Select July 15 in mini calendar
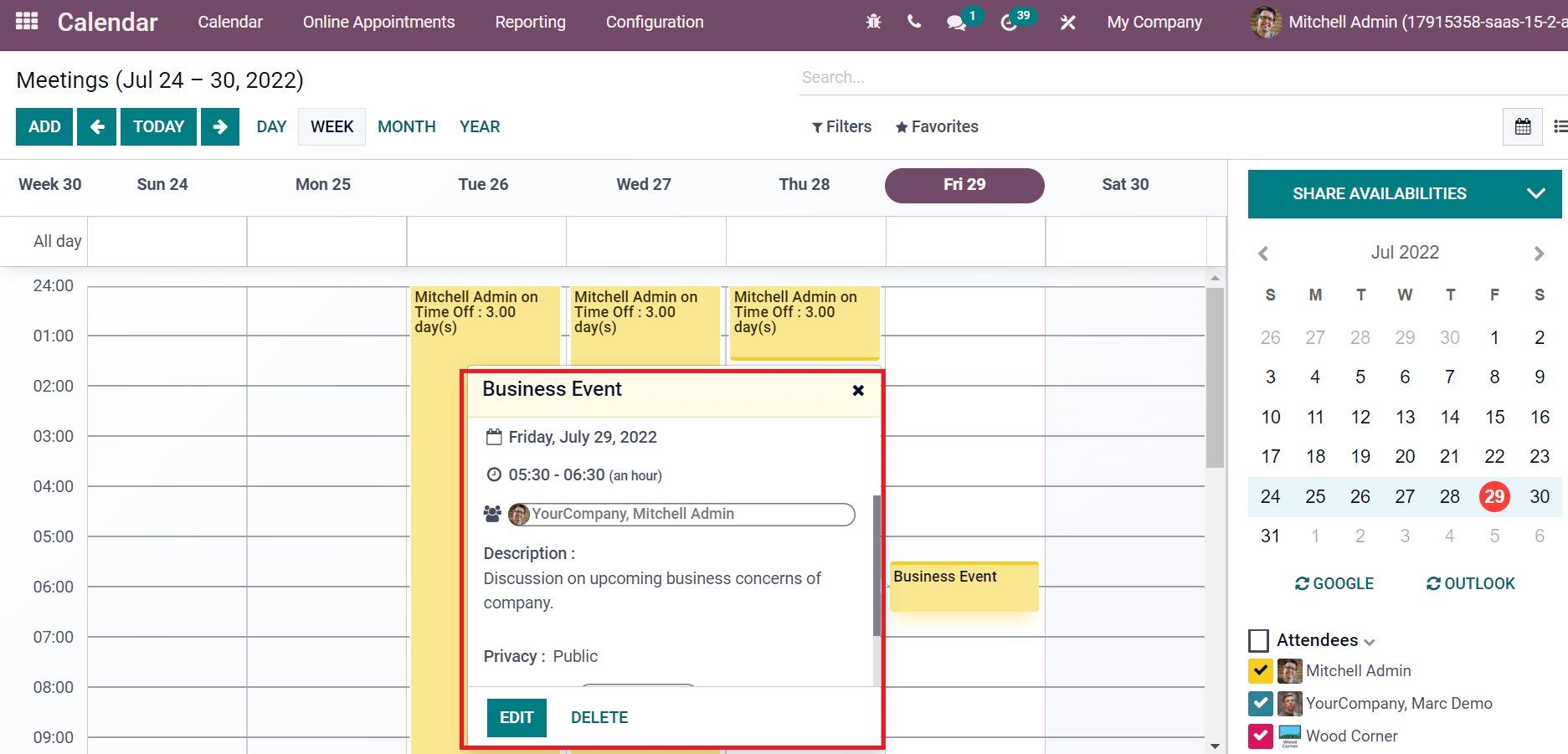The width and height of the screenshot is (1568, 754). (1494, 418)
